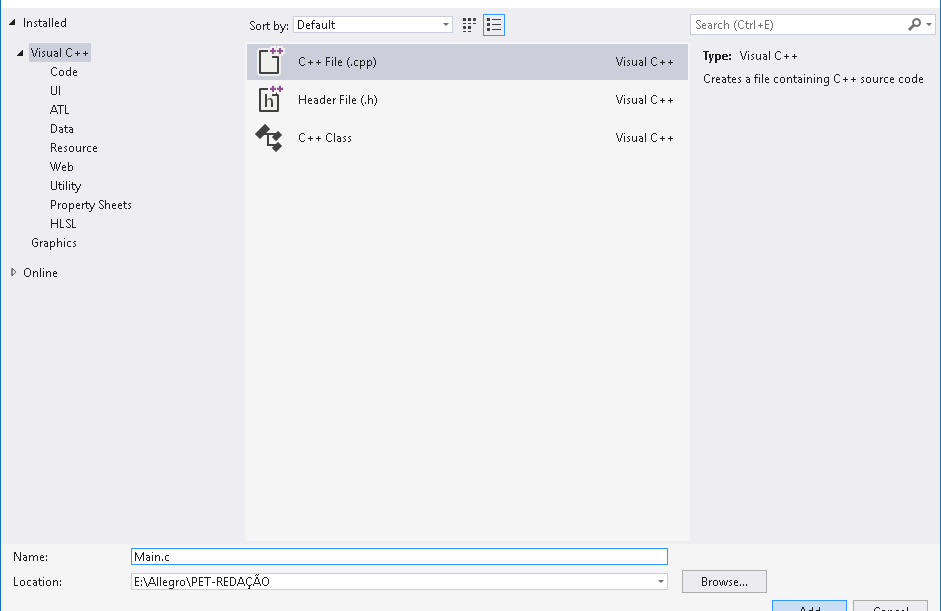Select the Graphics category
Image resolution: width=941 pixels, height=611 pixels.
[54, 243]
